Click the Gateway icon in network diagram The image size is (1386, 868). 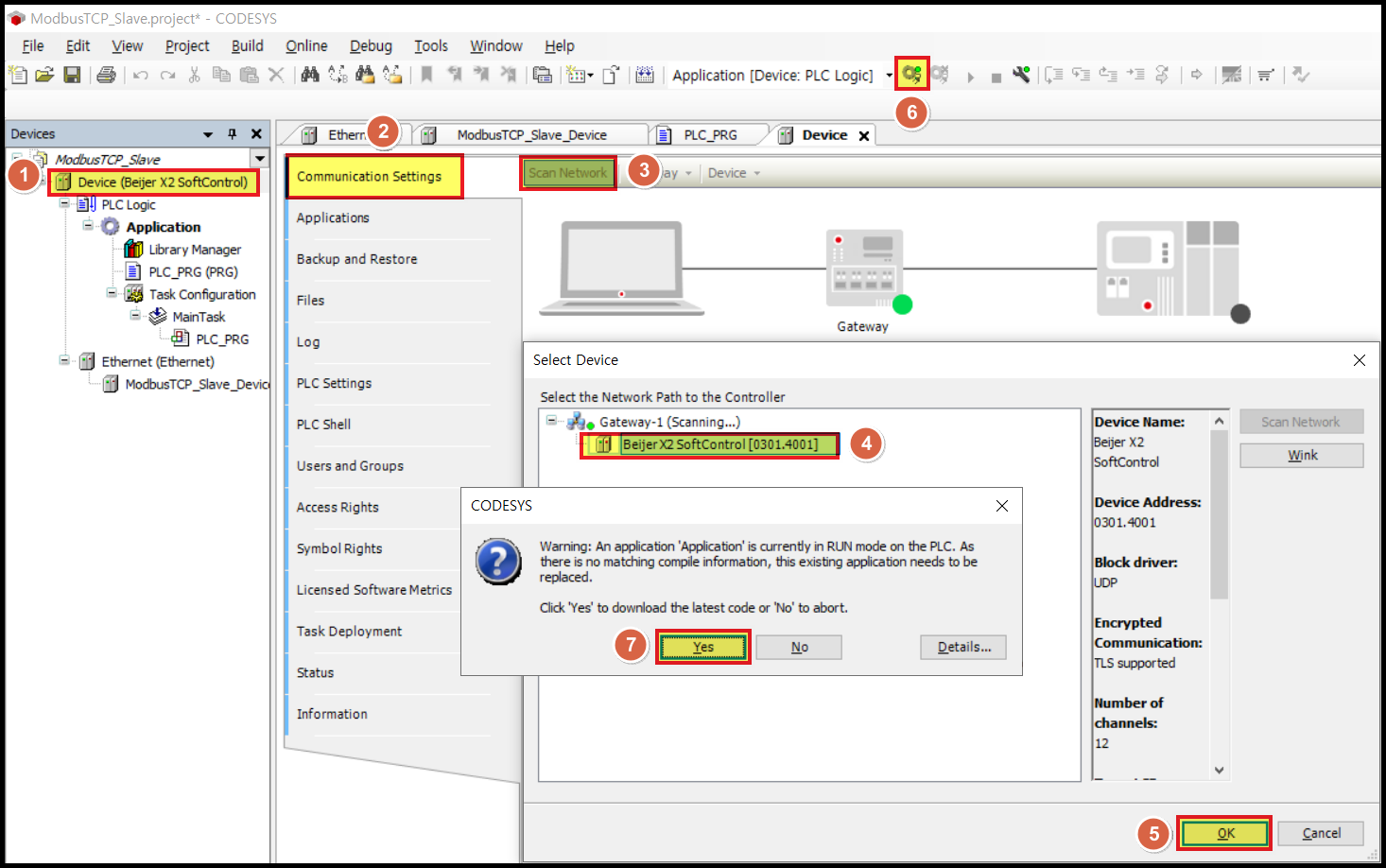pyautogui.click(x=864, y=268)
